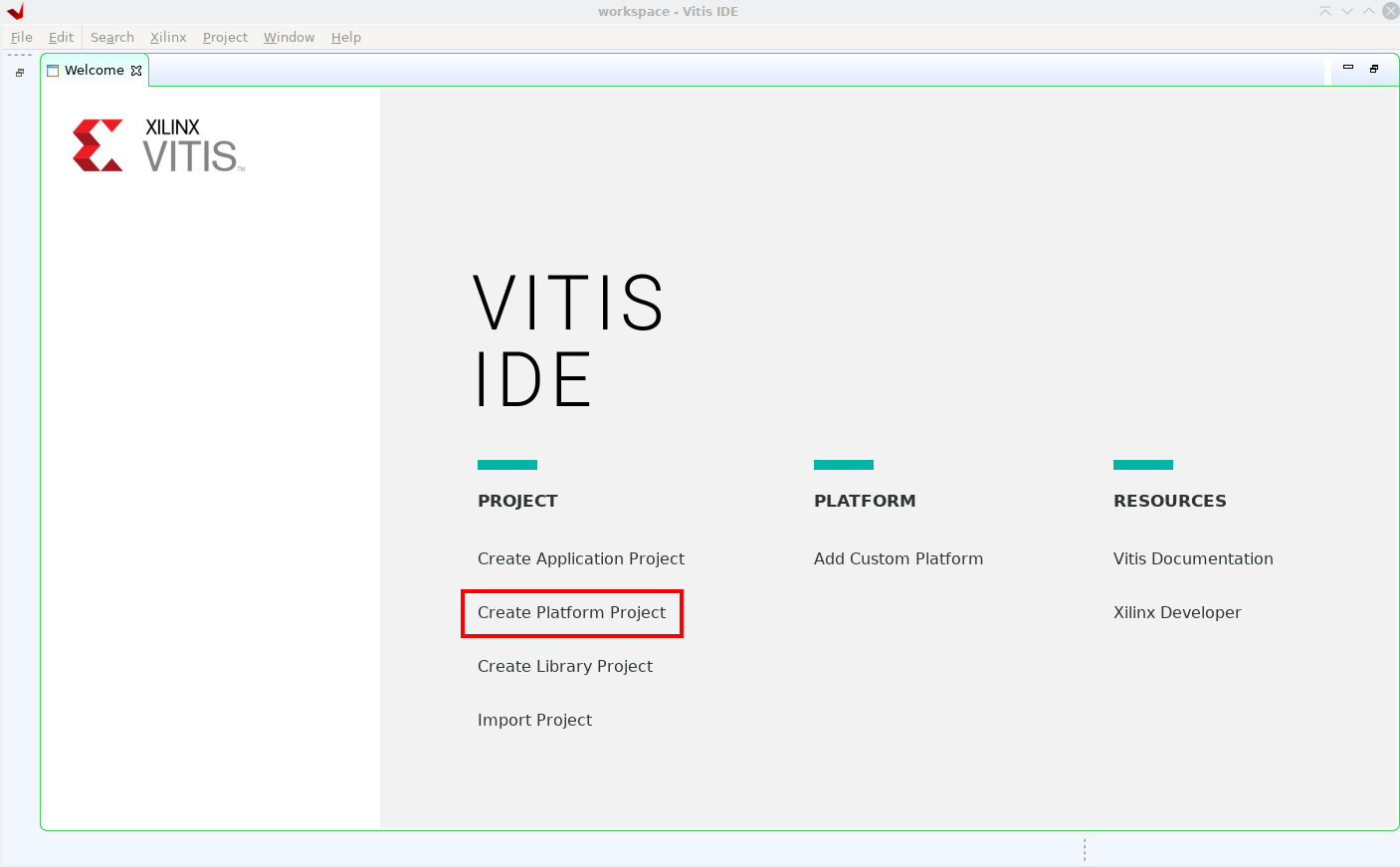Click the window keep-above arrow icon
This screenshot has width=1400, height=867.
(x=1325, y=11)
